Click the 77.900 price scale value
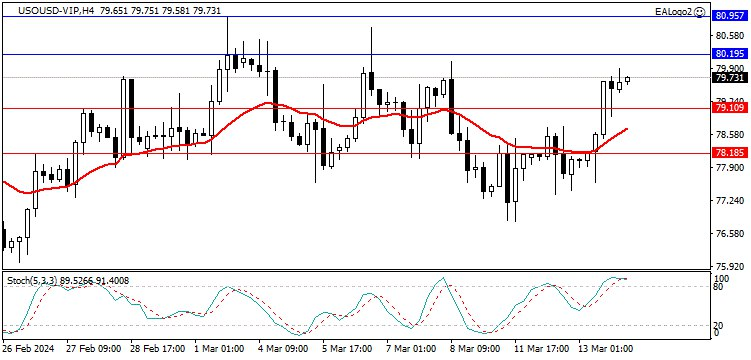751x360 pixels. (x=729, y=168)
